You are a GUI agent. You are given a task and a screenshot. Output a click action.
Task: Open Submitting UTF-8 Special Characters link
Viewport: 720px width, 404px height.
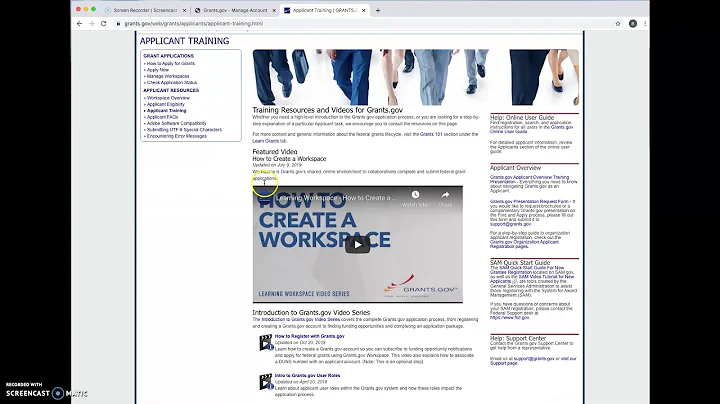184,129
